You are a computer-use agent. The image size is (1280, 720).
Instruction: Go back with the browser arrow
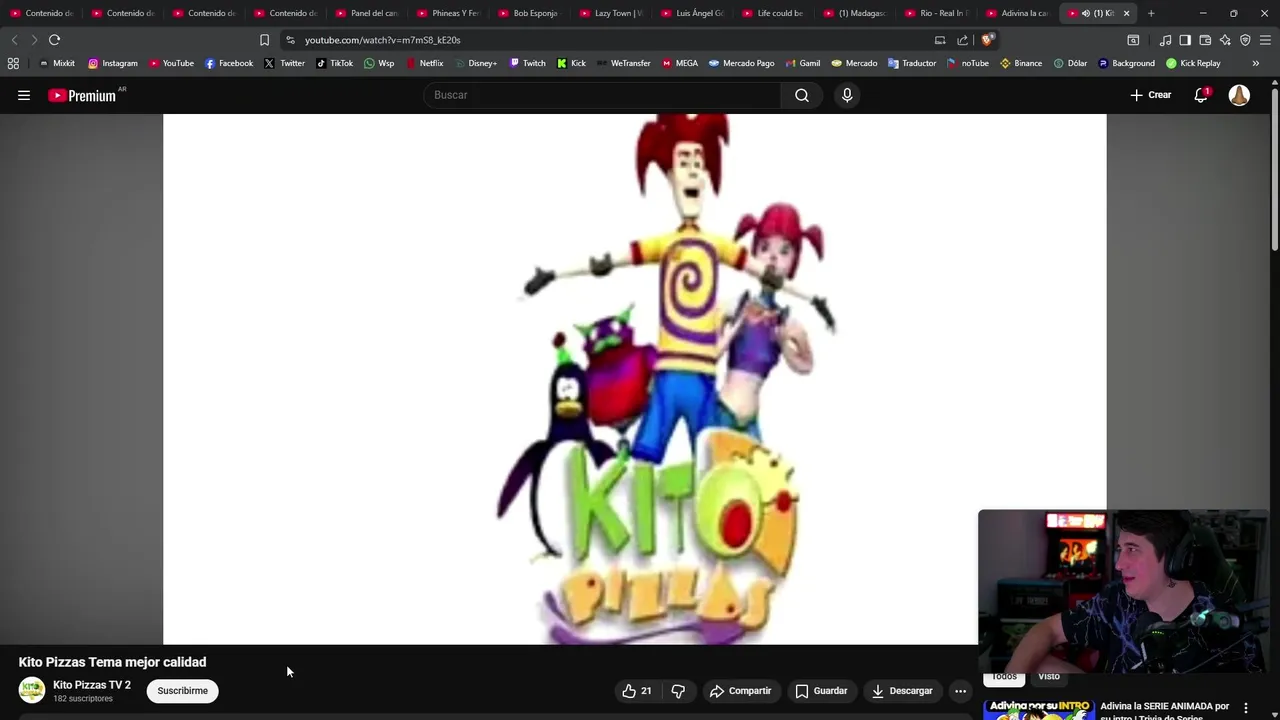tap(14, 40)
